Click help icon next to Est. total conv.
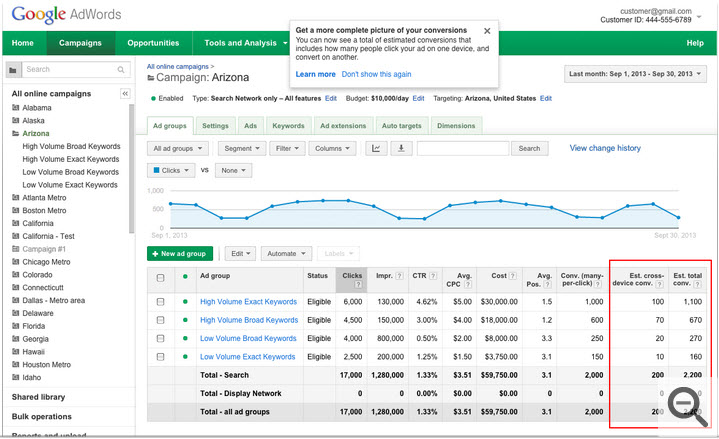Image resolution: width=719 pixels, height=439 pixels. 697,284
